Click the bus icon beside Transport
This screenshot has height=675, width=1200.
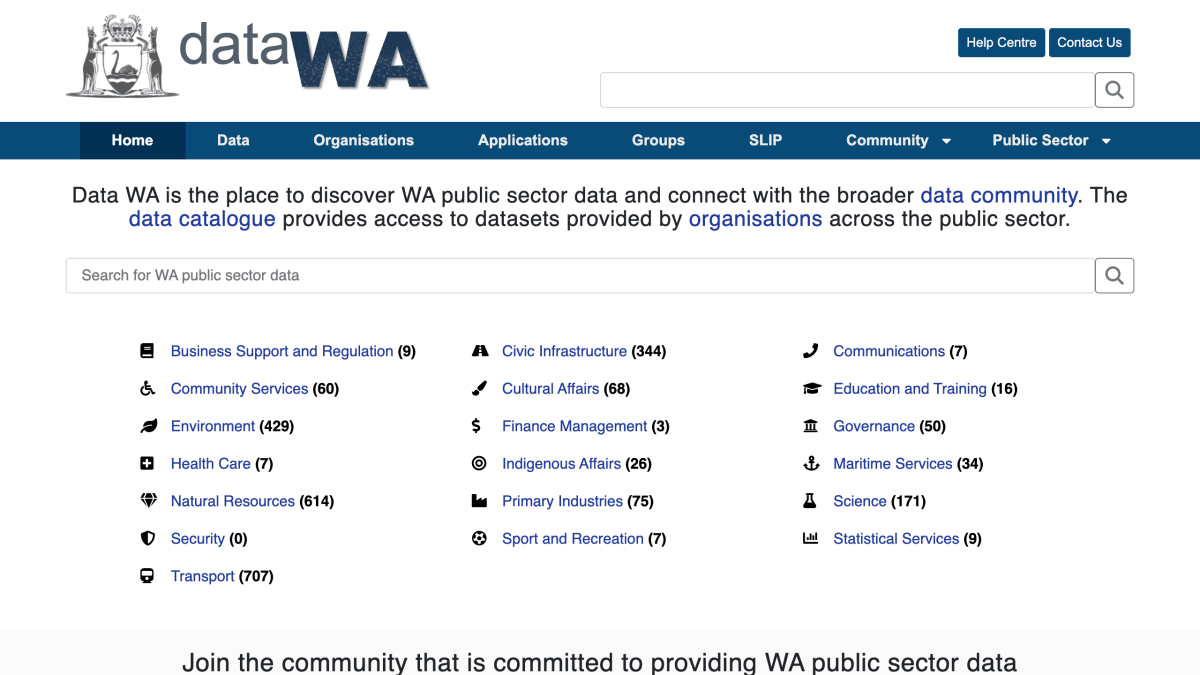point(147,576)
